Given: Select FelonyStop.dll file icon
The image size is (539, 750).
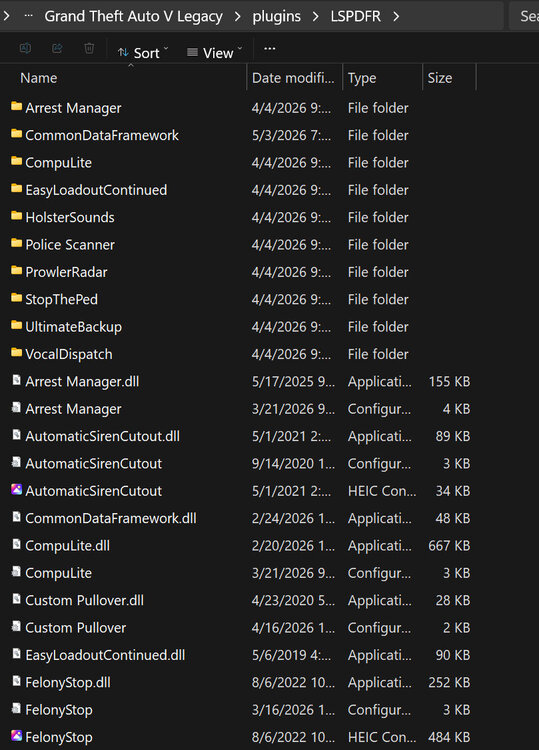Looking at the screenshot, I should pyautogui.click(x=16, y=681).
